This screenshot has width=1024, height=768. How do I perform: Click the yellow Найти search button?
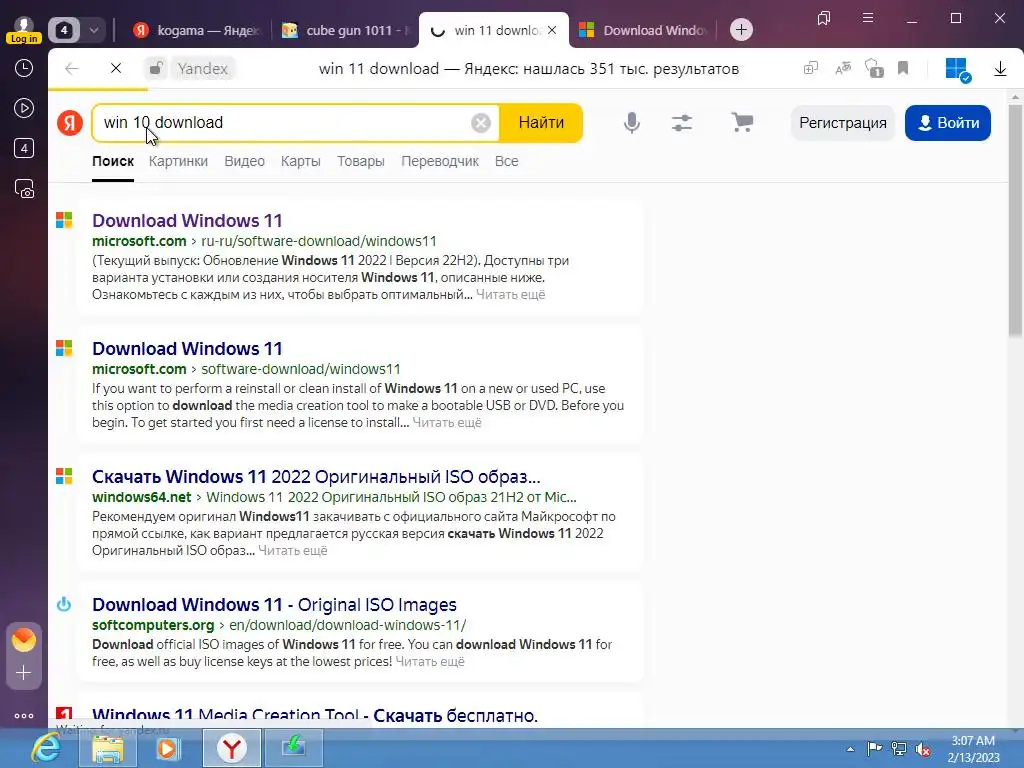541,123
